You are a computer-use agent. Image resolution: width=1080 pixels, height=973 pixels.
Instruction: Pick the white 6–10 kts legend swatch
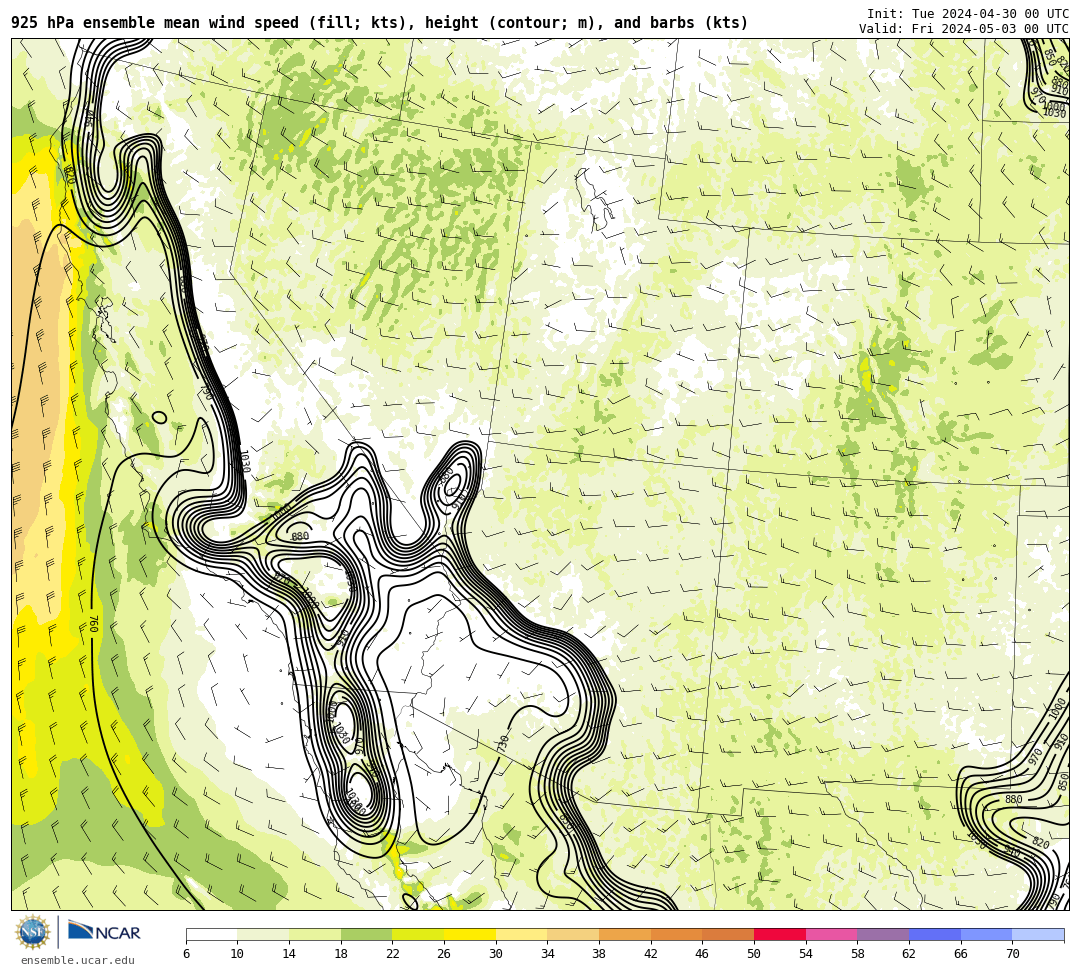pyautogui.click(x=211, y=934)
